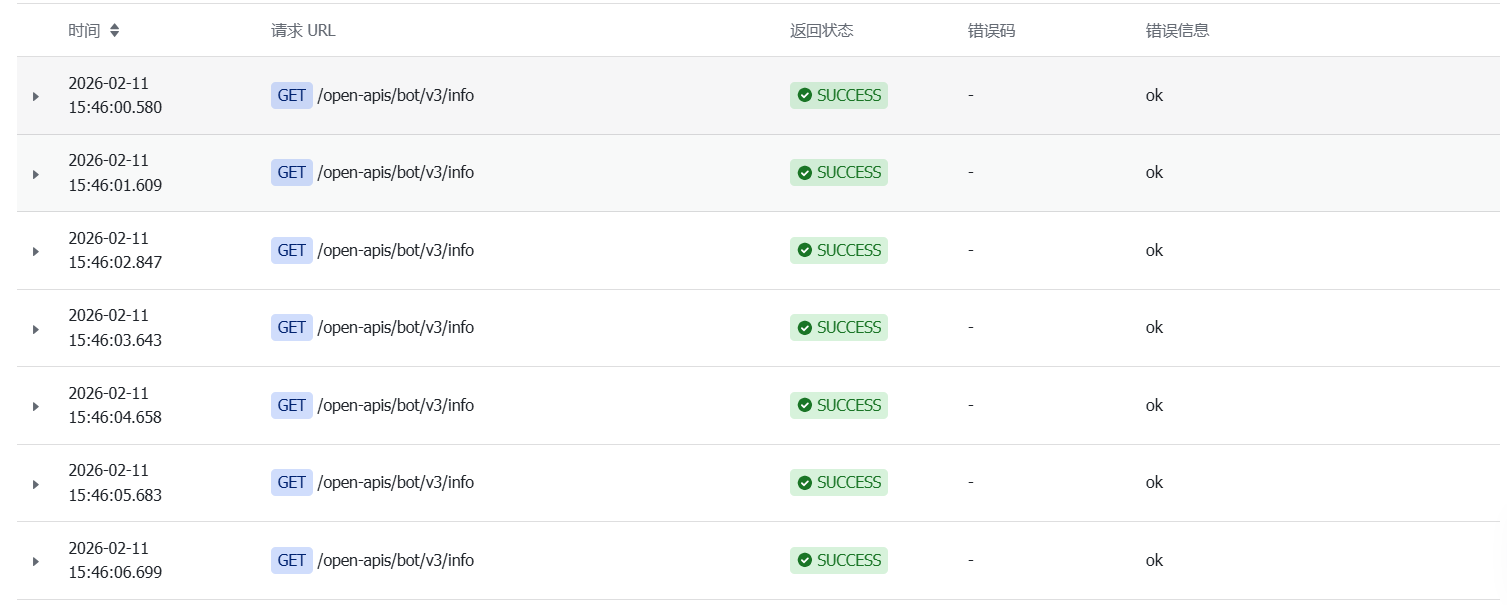1507x605 pixels.
Task: Click the 返回状态 column header
Action: pos(822,30)
